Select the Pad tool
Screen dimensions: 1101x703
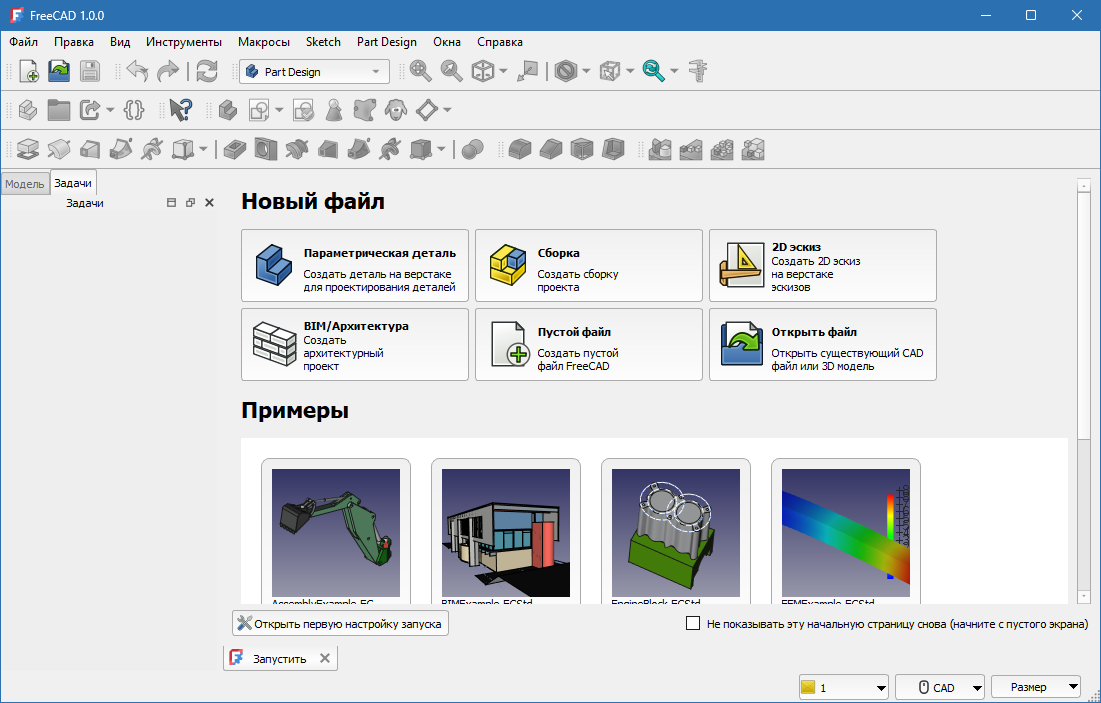pos(27,148)
